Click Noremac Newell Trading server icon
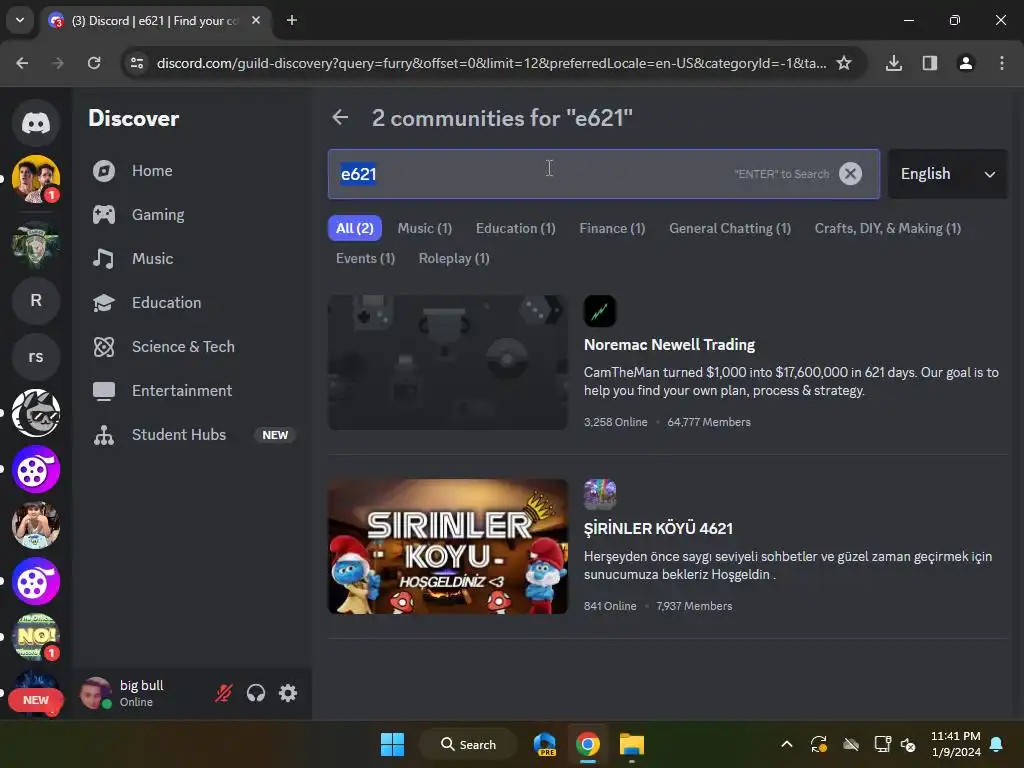Image resolution: width=1024 pixels, height=768 pixels. click(x=600, y=311)
